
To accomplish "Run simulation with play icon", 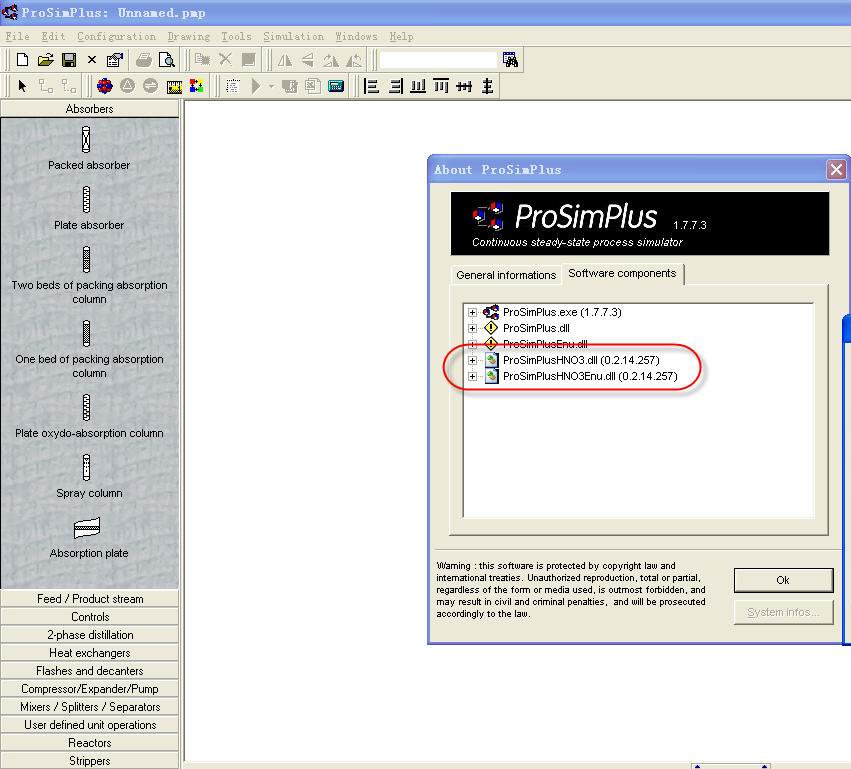I will point(256,86).
